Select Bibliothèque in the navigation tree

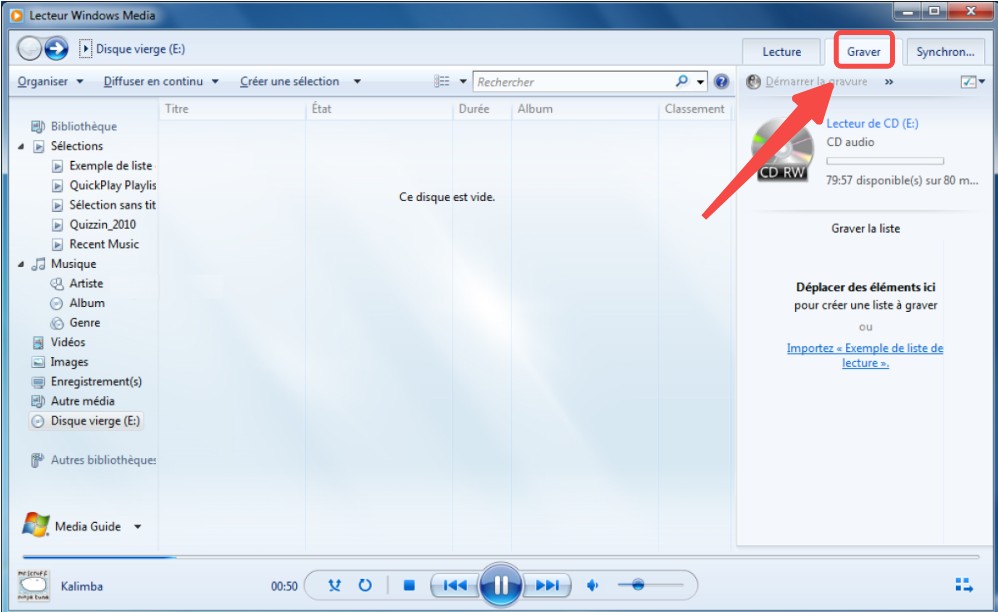pyautogui.click(x=74, y=126)
